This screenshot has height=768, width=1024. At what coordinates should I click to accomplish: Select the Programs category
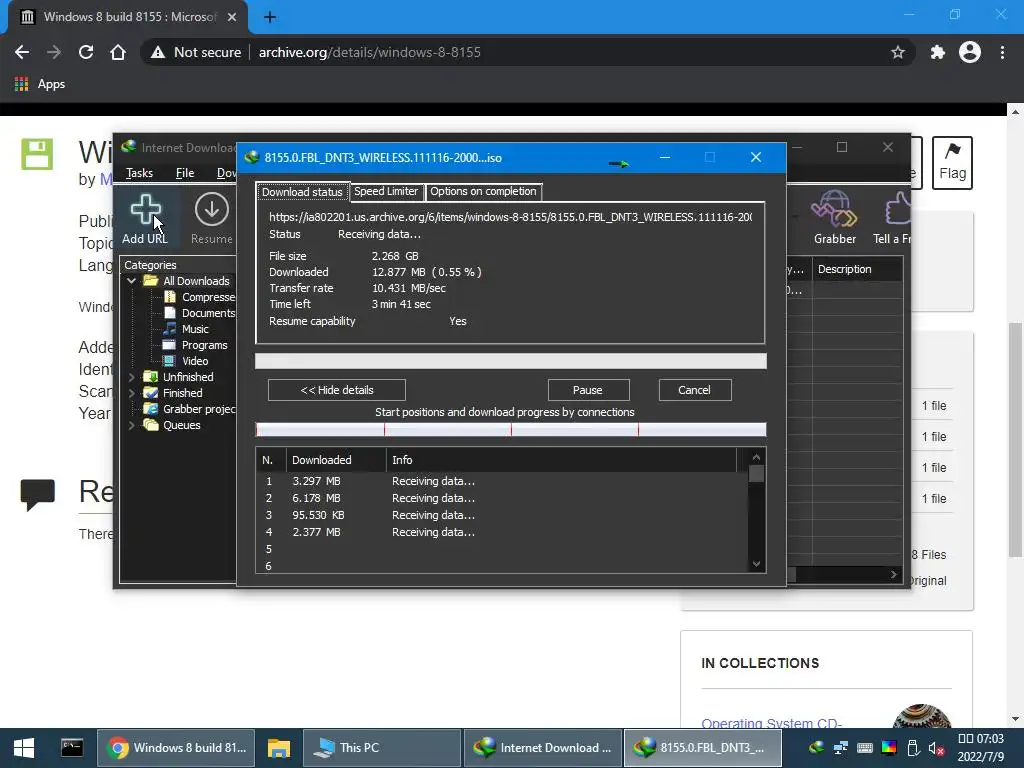(x=195, y=345)
